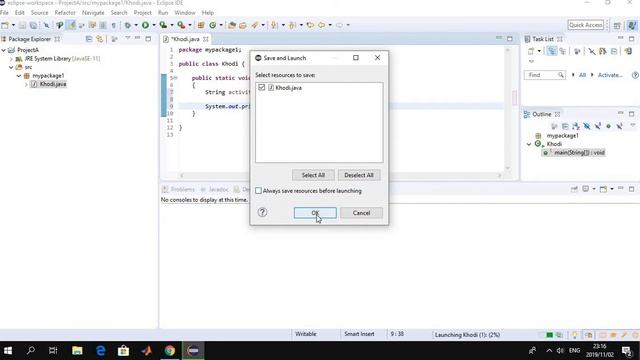Collapse the ProjectA tree node
This screenshot has height=360, width=640.
click(4, 50)
